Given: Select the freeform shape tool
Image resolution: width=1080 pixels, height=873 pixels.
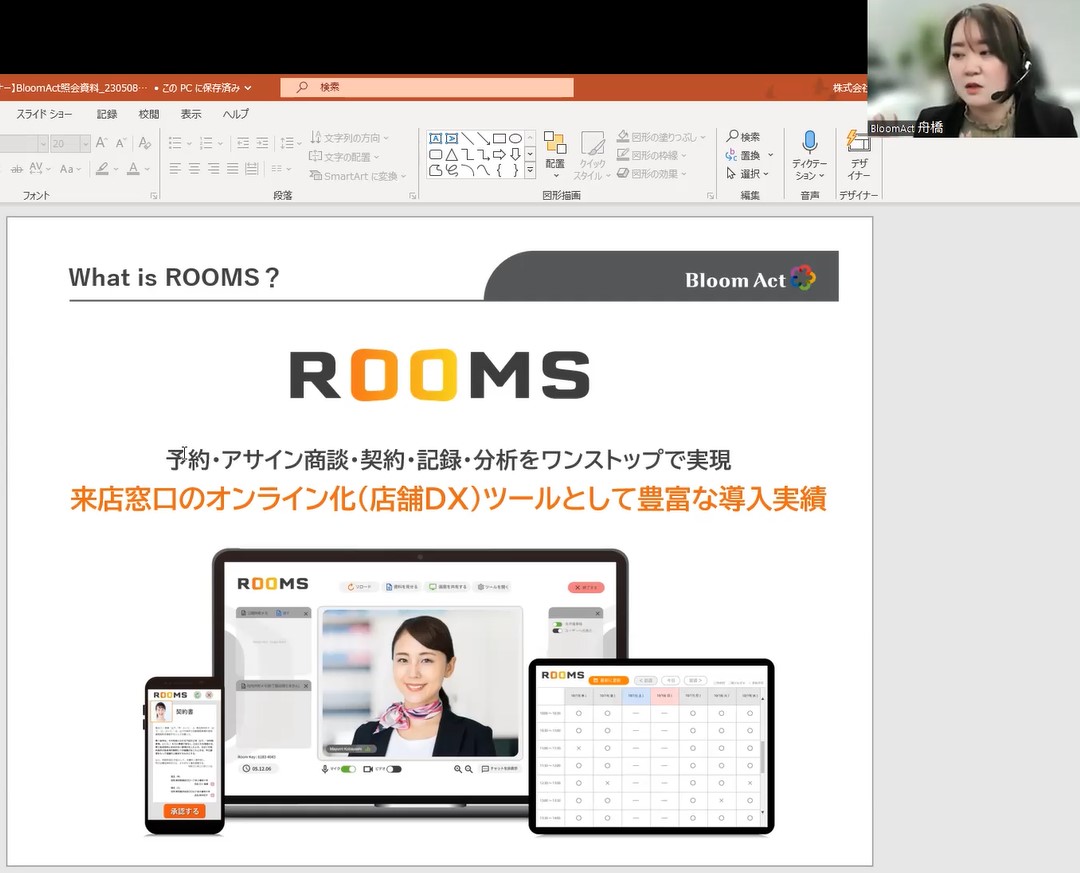Looking at the screenshot, I should (x=435, y=170).
